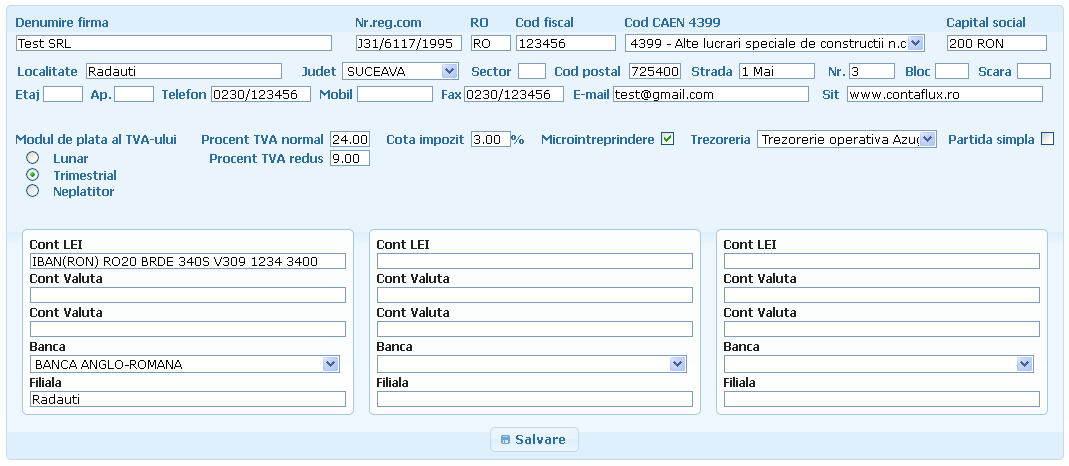Expand the Judet SUCEAVA dropdown
This screenshot has height=466, width=1069.
click(400, 71)
